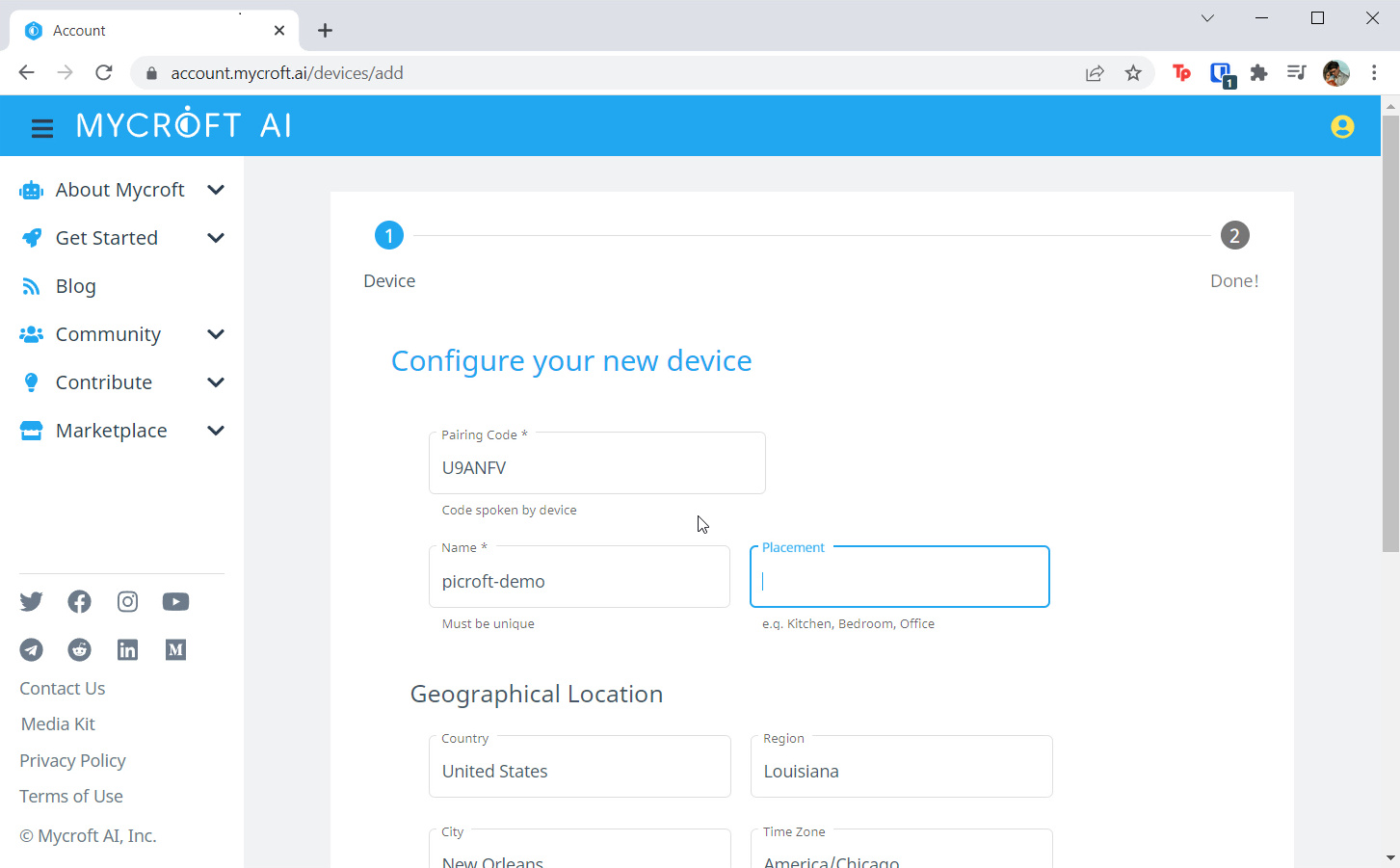Open the YouTube social icon
1400x868 pixels.
click(175, 602)
